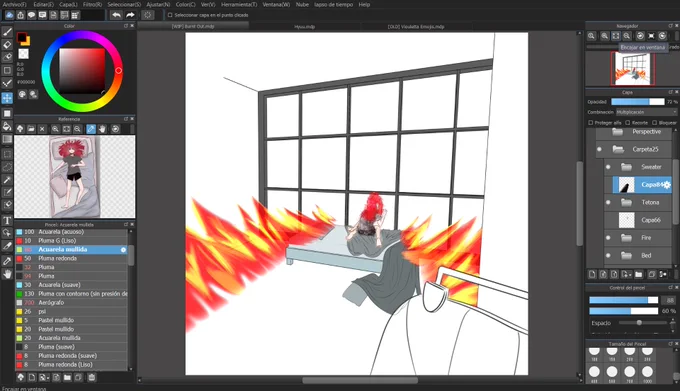
Task: Click the canvas horizontal scrollbar
Action: 360,381
